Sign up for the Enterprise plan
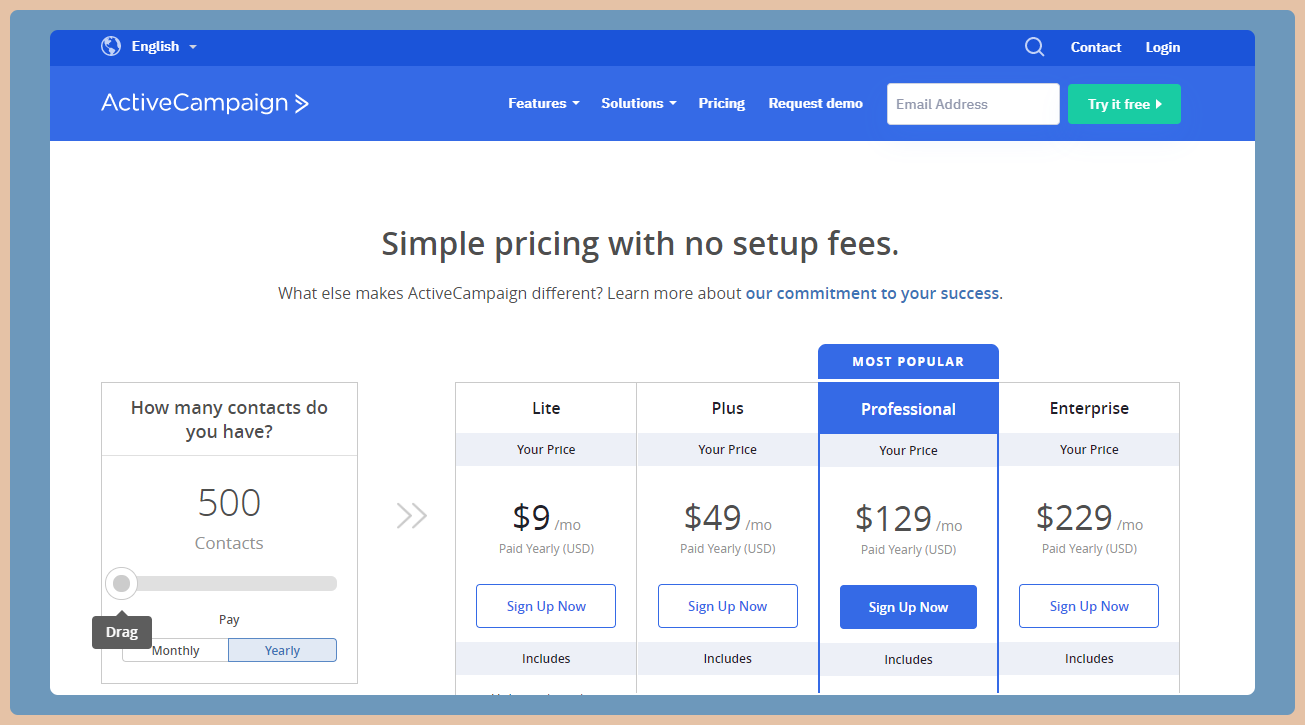The height and width of the screenshot is (725, 1305). pyautogui.click(x=1089, y=606)
